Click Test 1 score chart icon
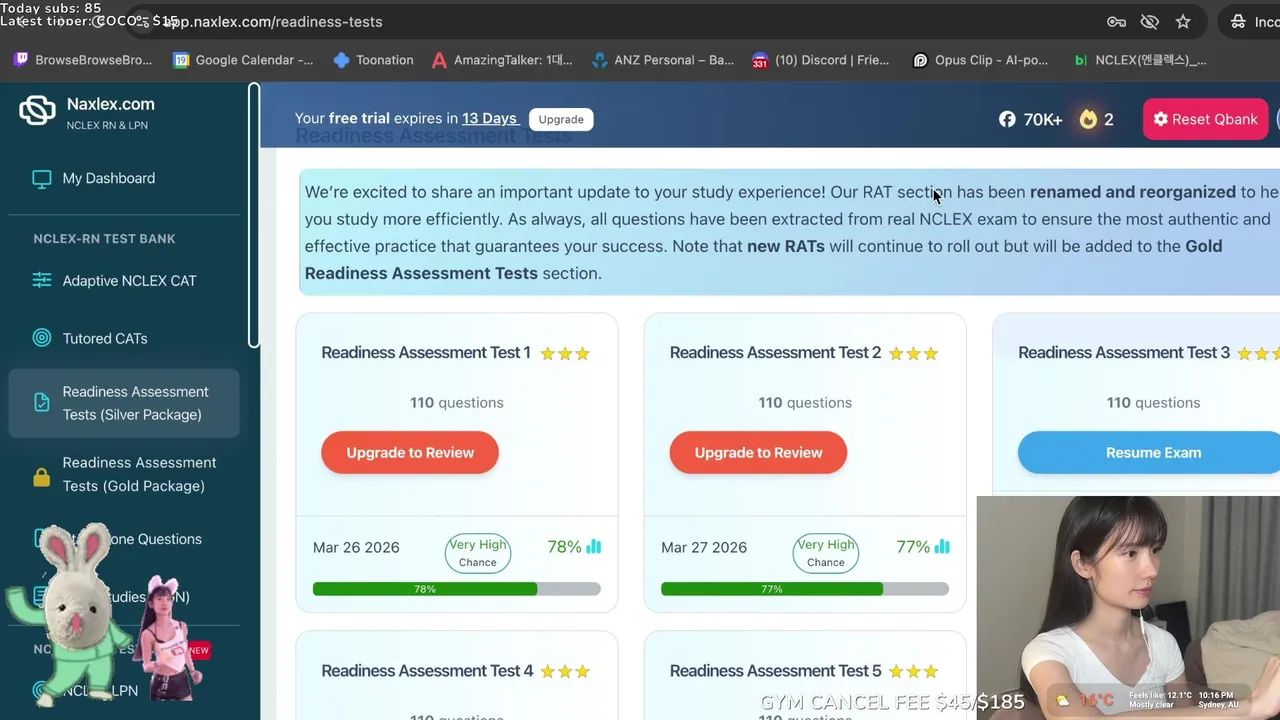Image resolution: width=1280 pixels, height=720 pixels. [x=594, y=547]
